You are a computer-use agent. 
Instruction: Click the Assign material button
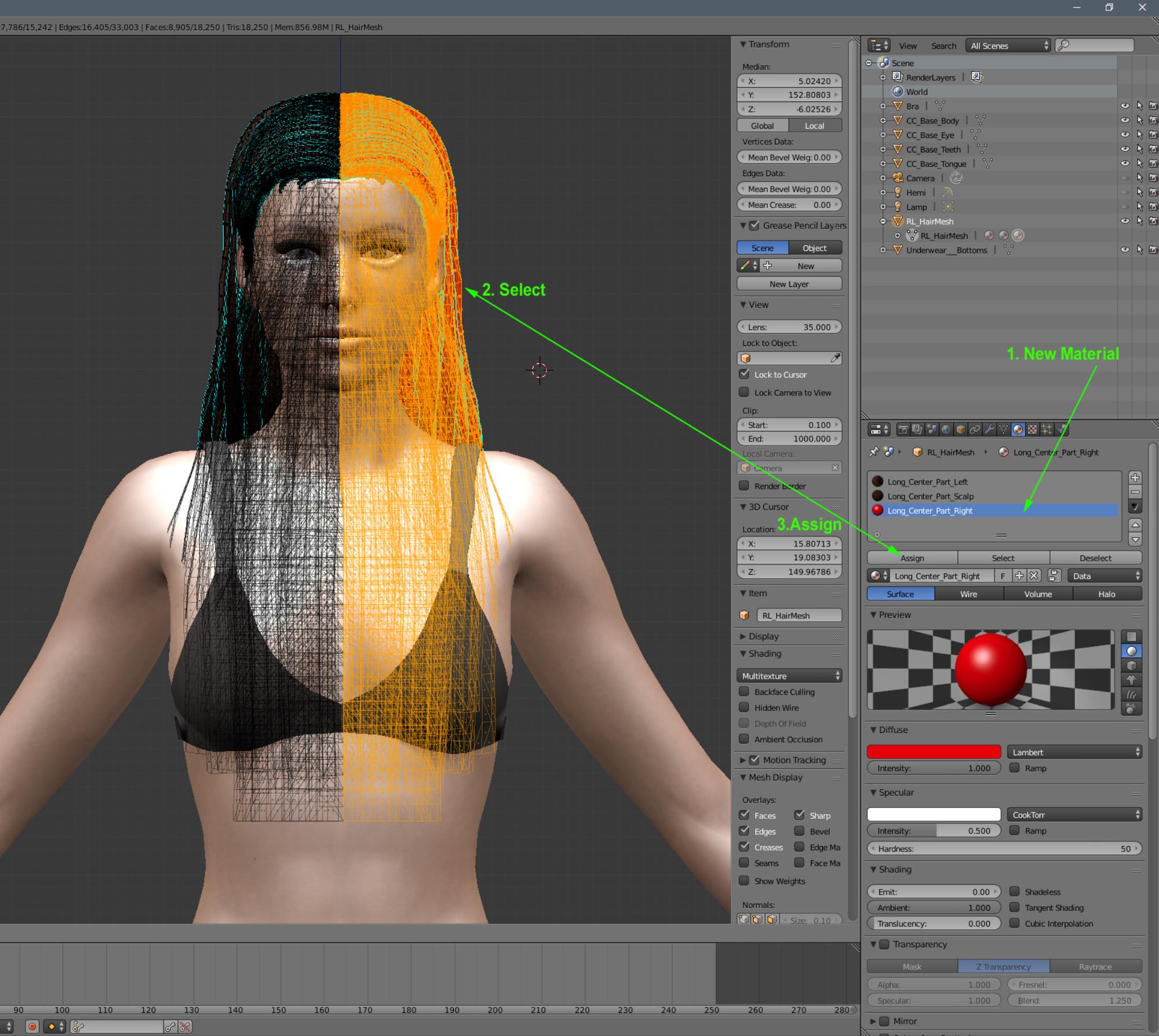pos(912,558)
